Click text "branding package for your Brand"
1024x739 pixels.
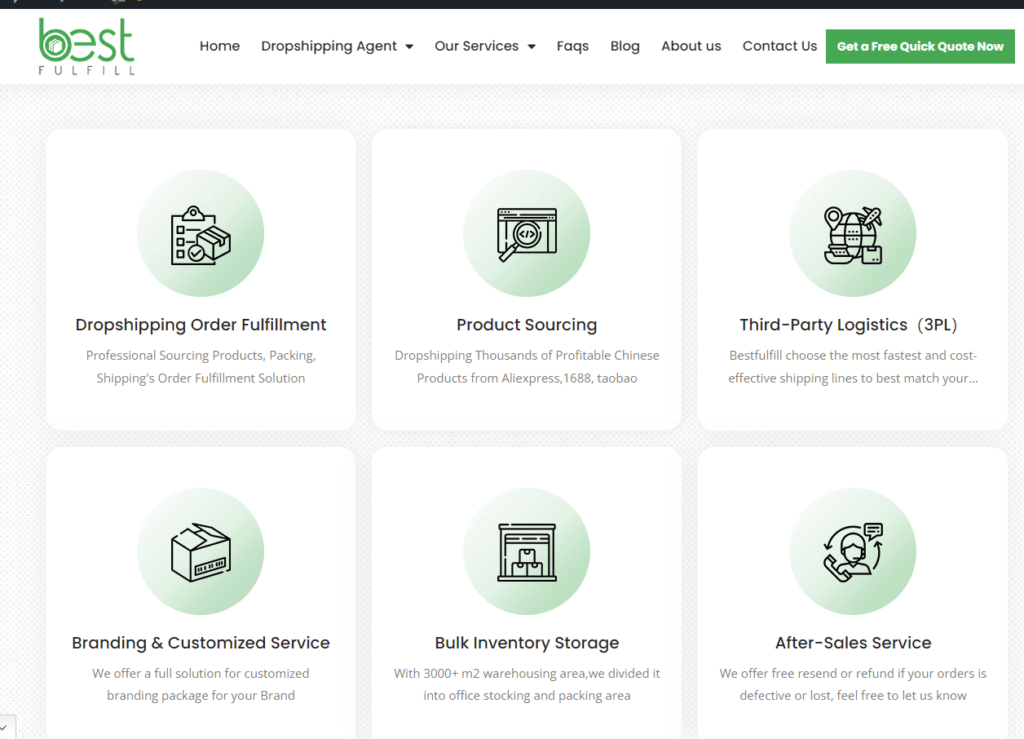pos(200,695)
